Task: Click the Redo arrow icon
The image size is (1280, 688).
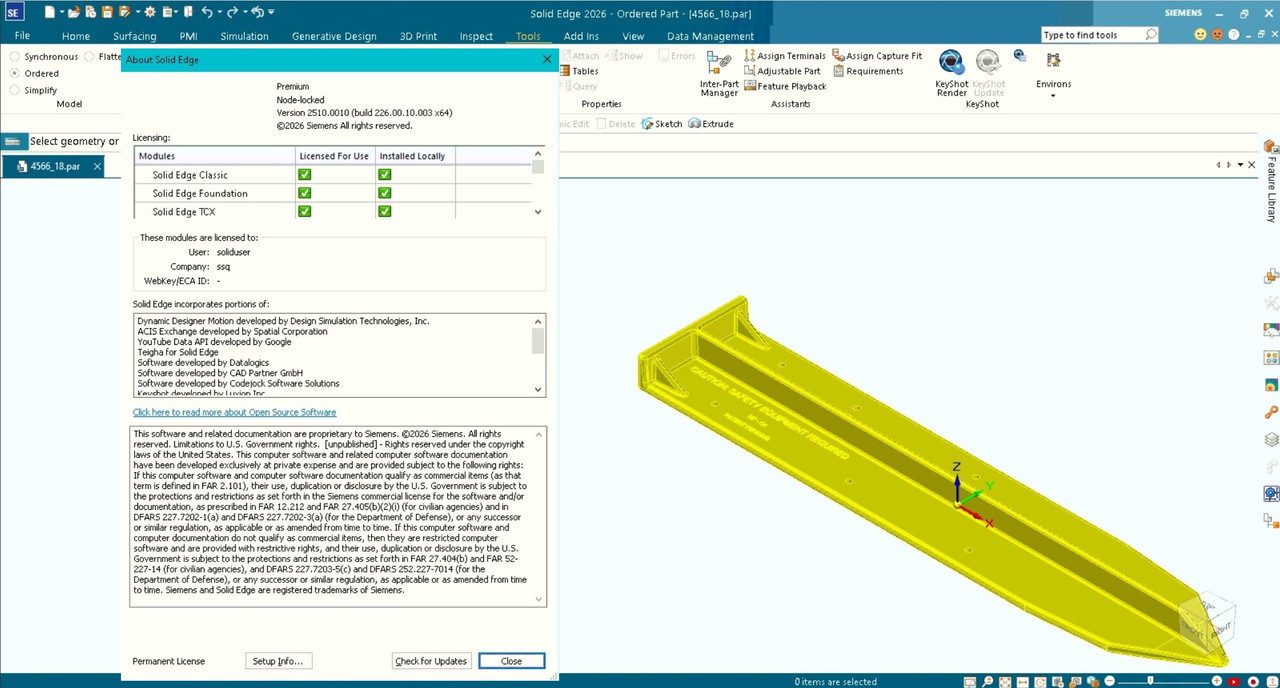Action: click(232, 12)
